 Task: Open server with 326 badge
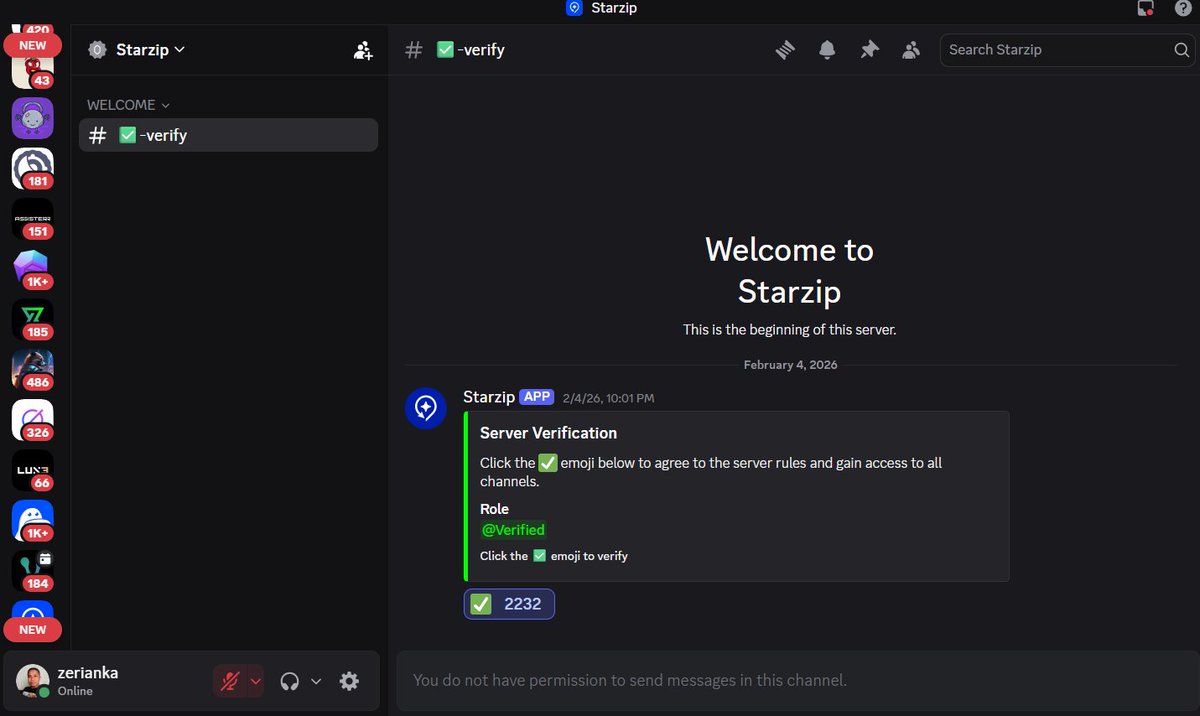[x=33, y=420]
